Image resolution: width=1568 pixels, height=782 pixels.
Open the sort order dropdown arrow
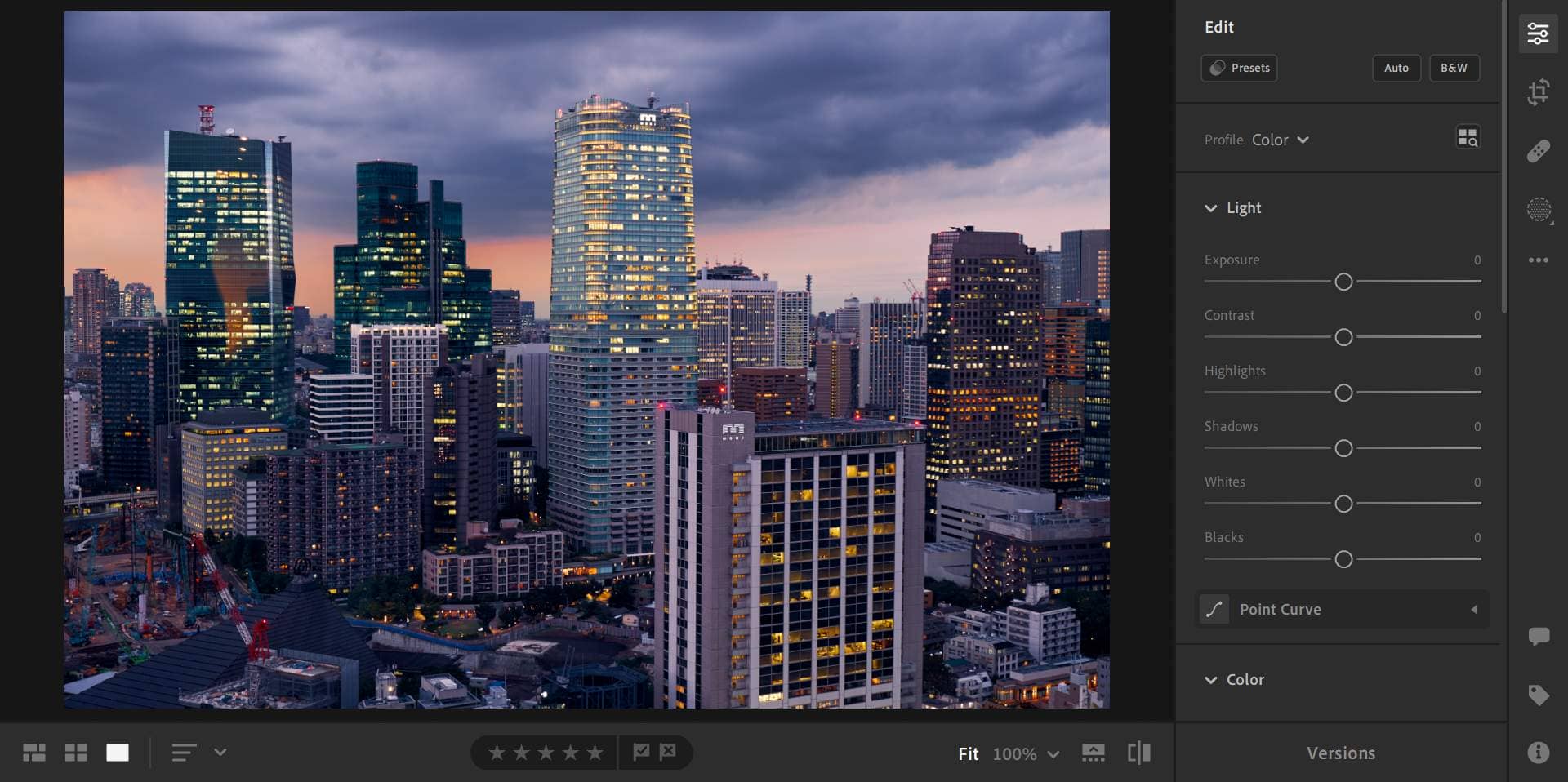tap(220, 752)
